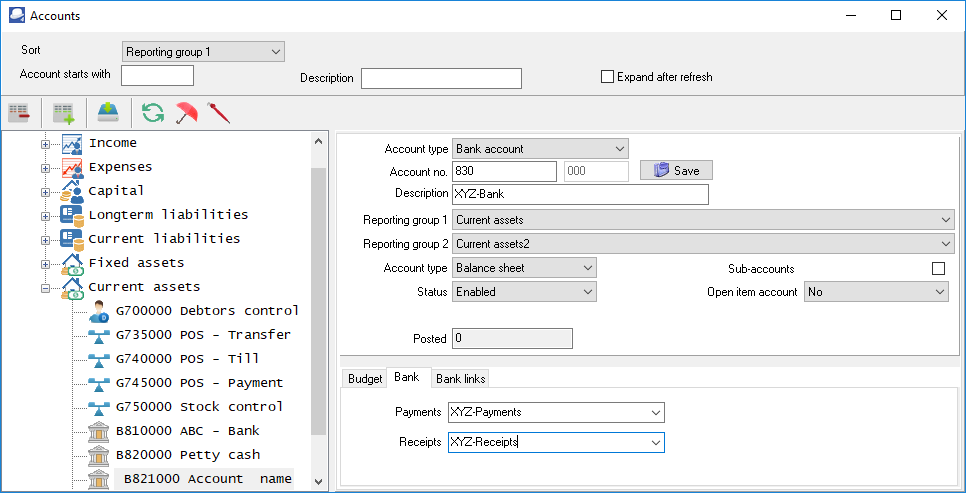966x493 pixels.
Task: Switch to the Bank links tab
Action: [461, 379]
